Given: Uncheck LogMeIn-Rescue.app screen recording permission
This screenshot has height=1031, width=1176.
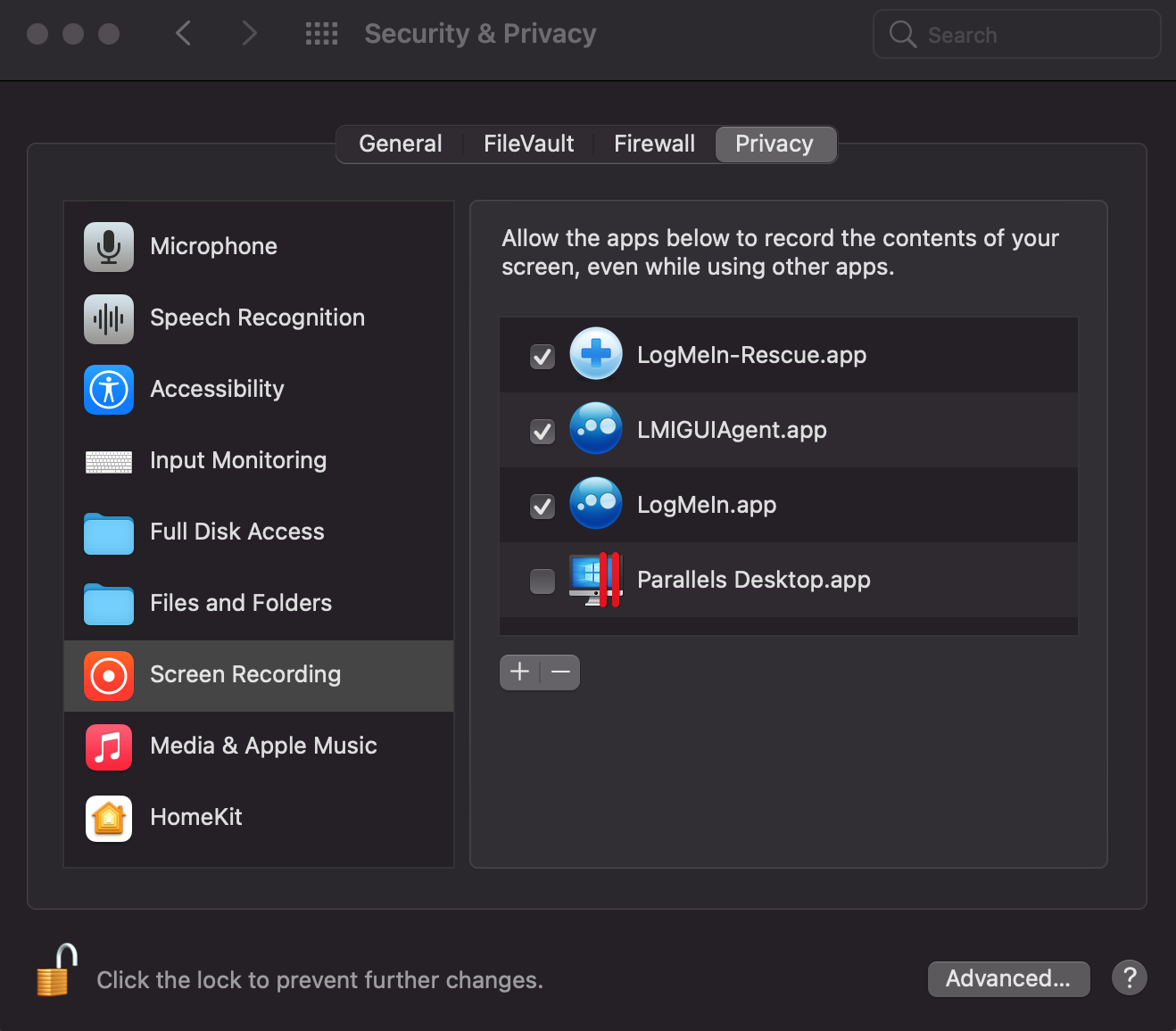Looking at the screenshot, I should pyautogui.click(x=542, y=356).
